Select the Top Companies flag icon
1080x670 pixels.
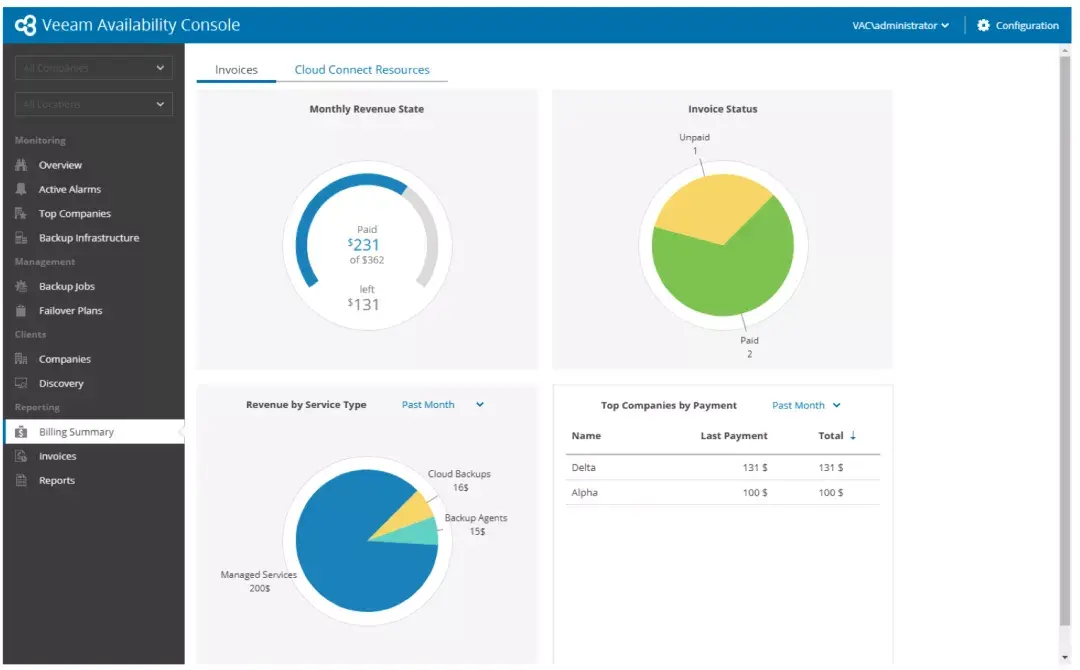click(21, 213)
